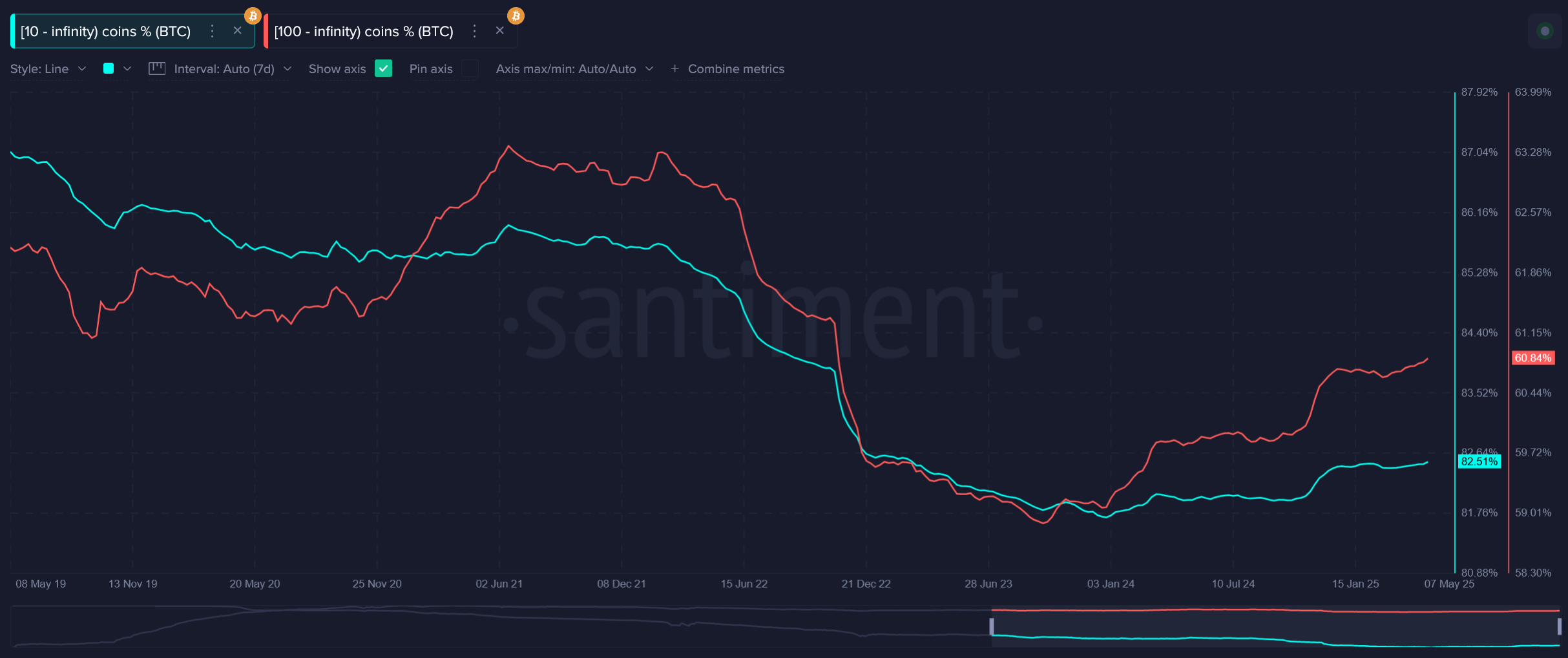1568x658 pixels.
Task: Click the BTC badge on the first metric card
Action: [x=253, y=15]
